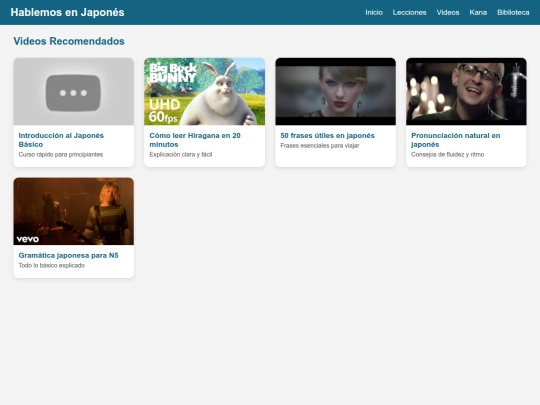The width and height of the screenshot is (540, 405).
Task: Open the Big Buck Bunny thumbnail
Action: tap(205, 92)
